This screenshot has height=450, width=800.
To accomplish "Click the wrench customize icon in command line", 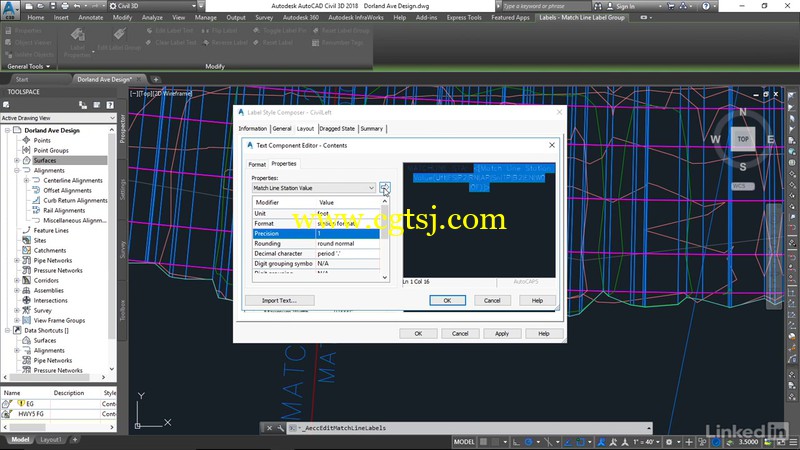I will (x=280, y=428).
